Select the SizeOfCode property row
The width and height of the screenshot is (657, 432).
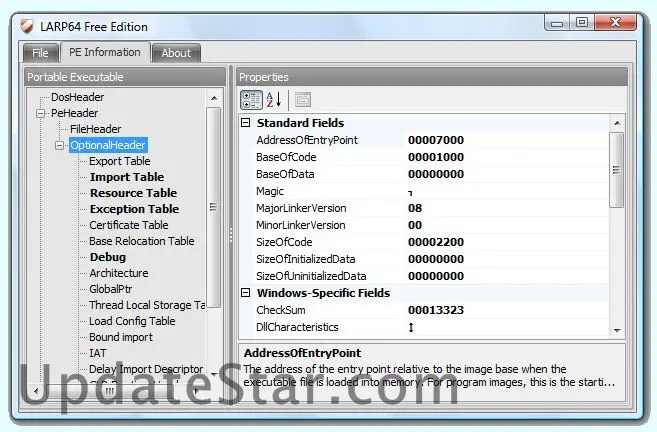coord(424,242)
